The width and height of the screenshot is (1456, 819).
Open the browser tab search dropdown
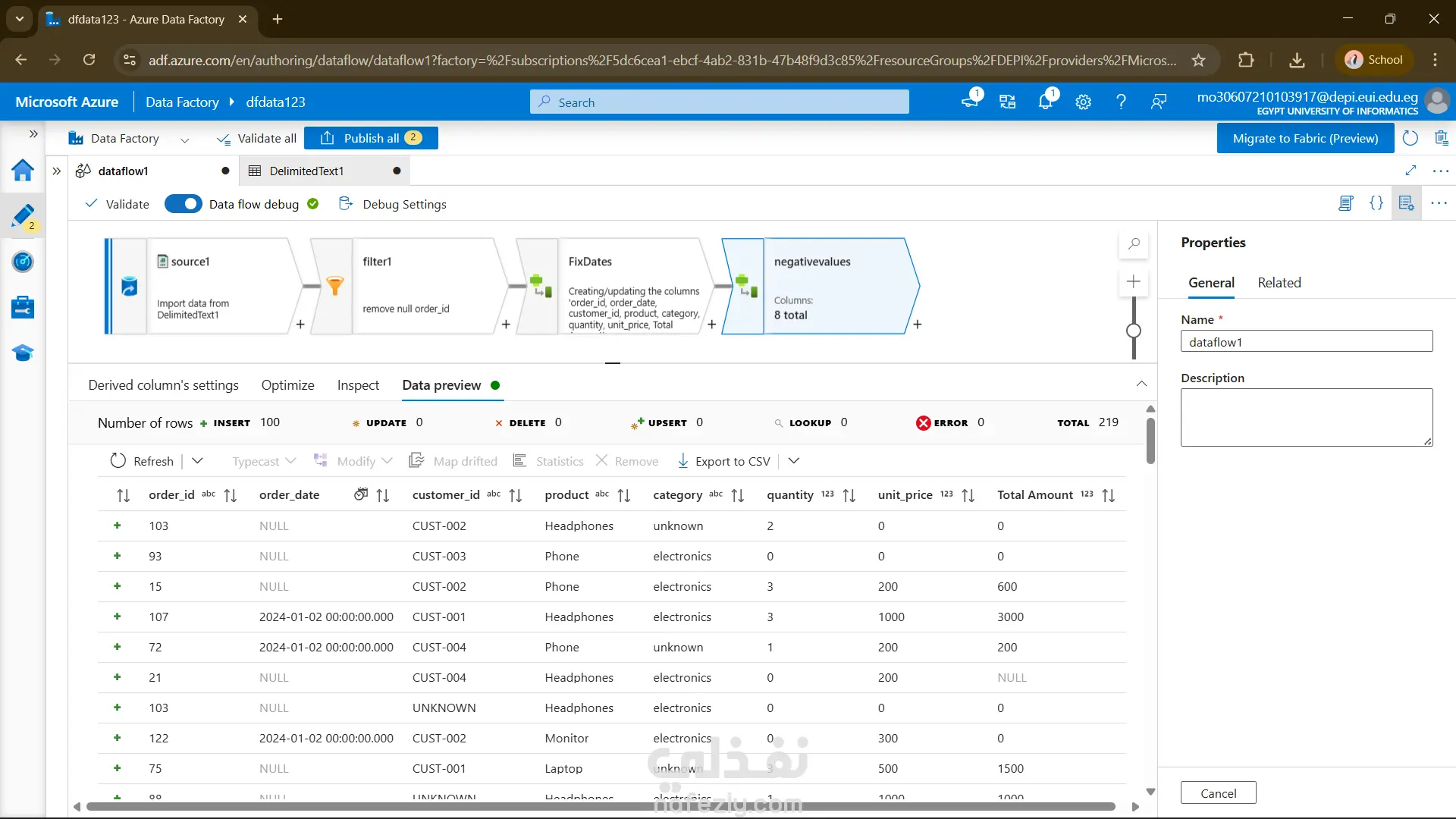pos(20,19)
